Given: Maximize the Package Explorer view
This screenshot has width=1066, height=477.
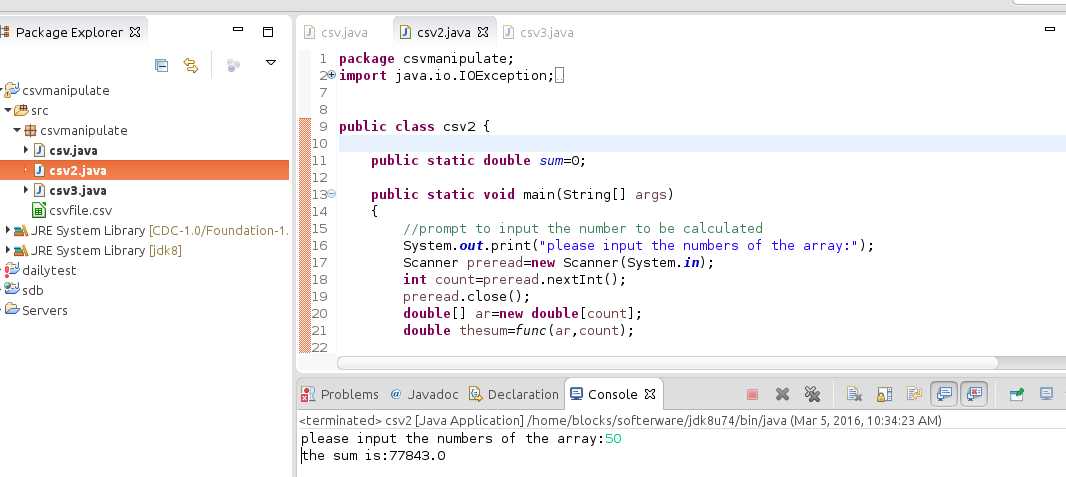Looking at the screenshot, I should [x=268, y=31].
